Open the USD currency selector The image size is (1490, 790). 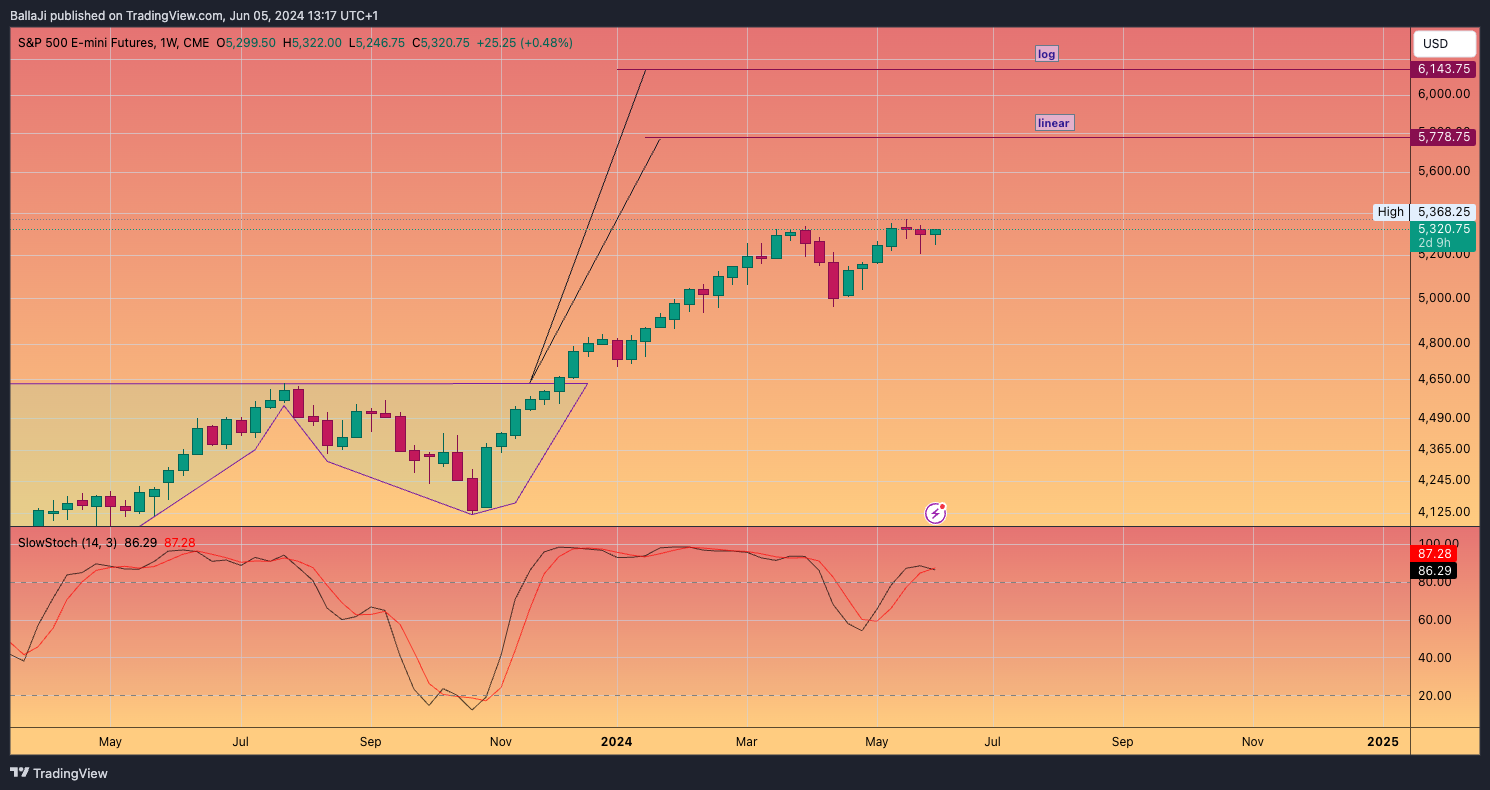pos(1445,44)
